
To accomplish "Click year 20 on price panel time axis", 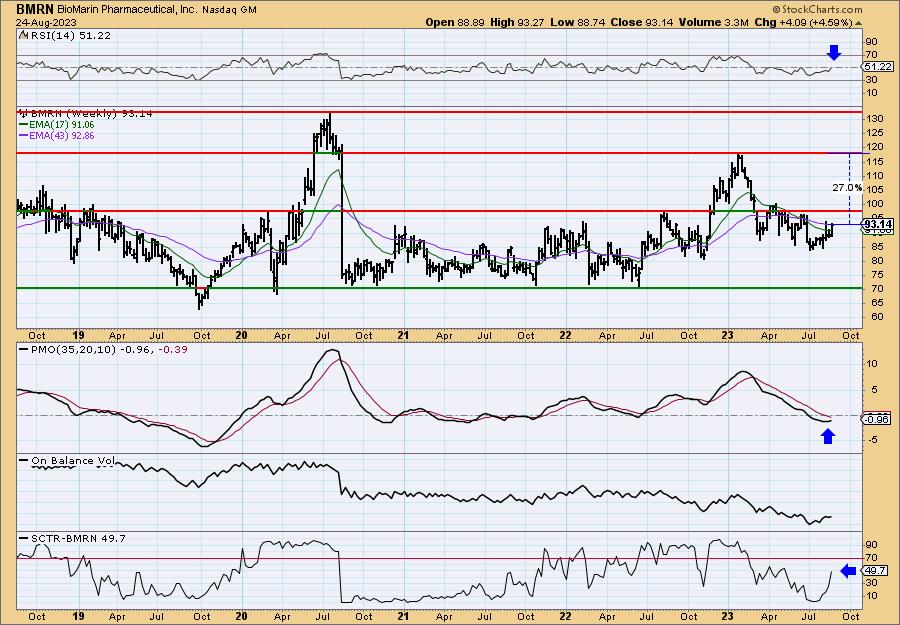I will pyautogui.click(x=241, y=335).
